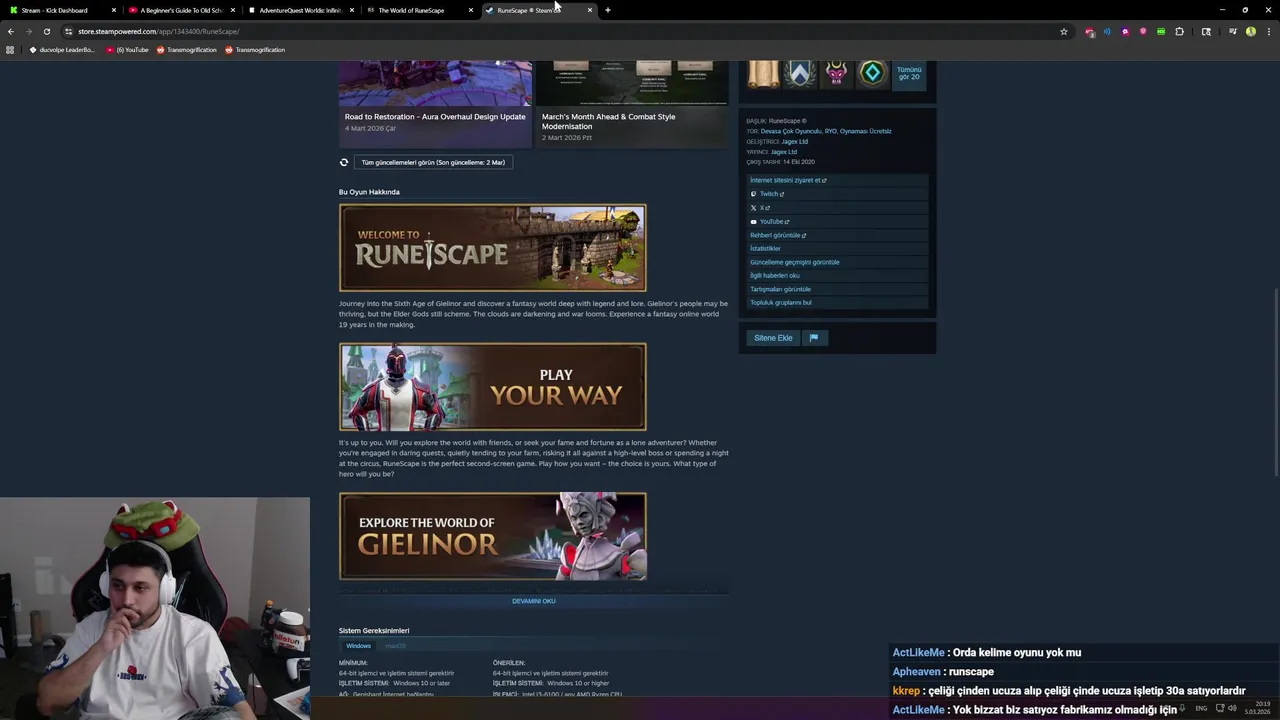Viewport: 1280px width, 720px height.
Task: Expand description with DEVAMINI OKU
Action: pos(534,601)
